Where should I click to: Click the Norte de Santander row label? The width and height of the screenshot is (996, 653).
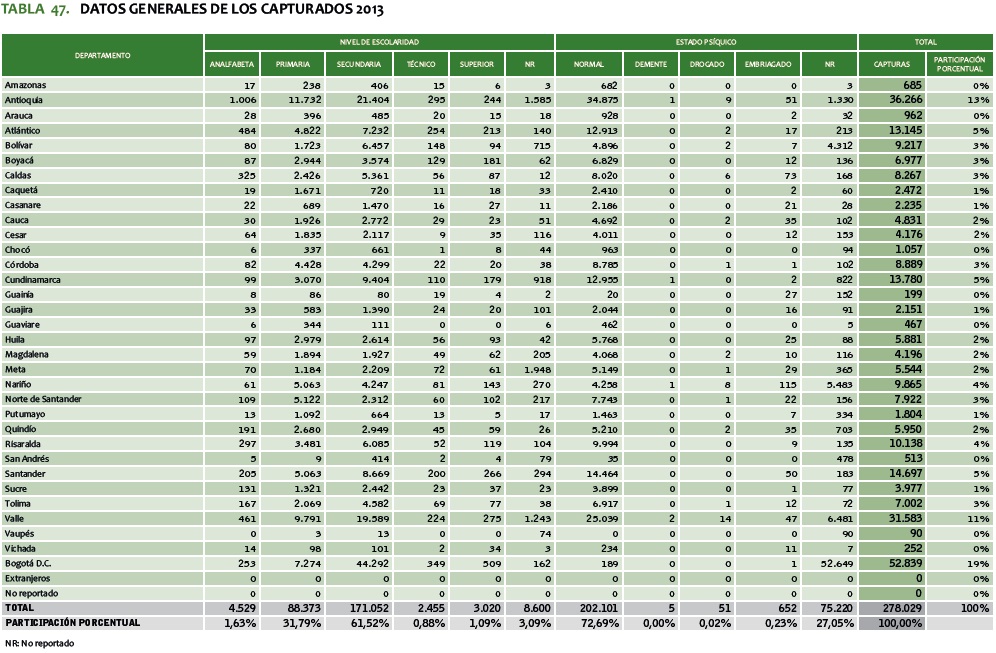[41, 399]
